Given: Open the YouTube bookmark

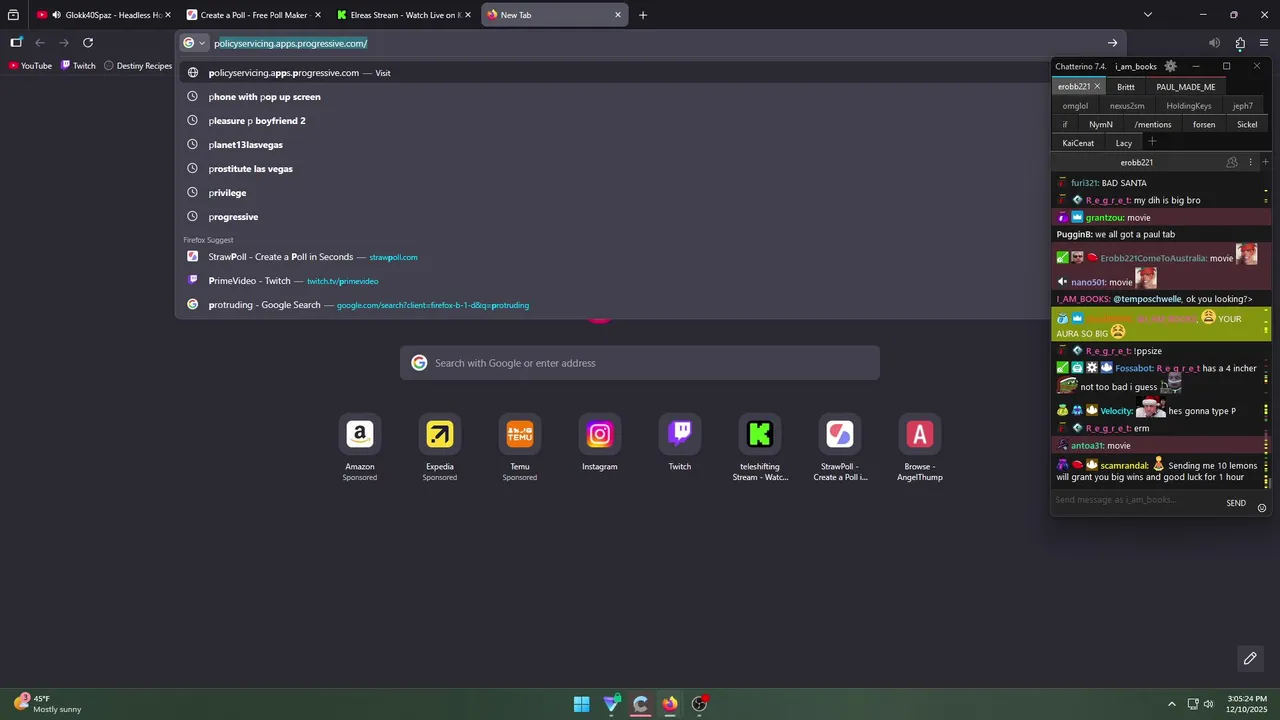Looking at the screenshot, I should [x=30, y=66].
